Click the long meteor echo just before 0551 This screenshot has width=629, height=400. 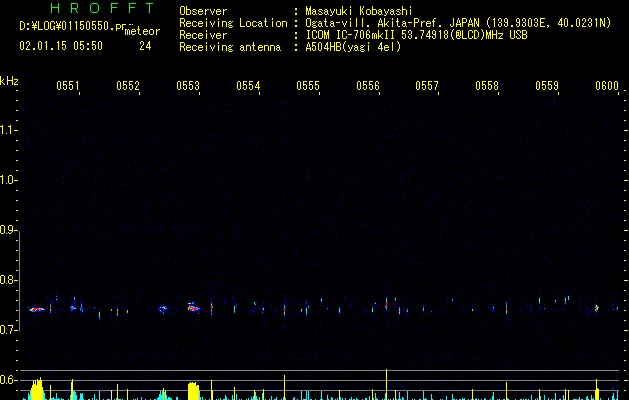[x=36, y=309]
